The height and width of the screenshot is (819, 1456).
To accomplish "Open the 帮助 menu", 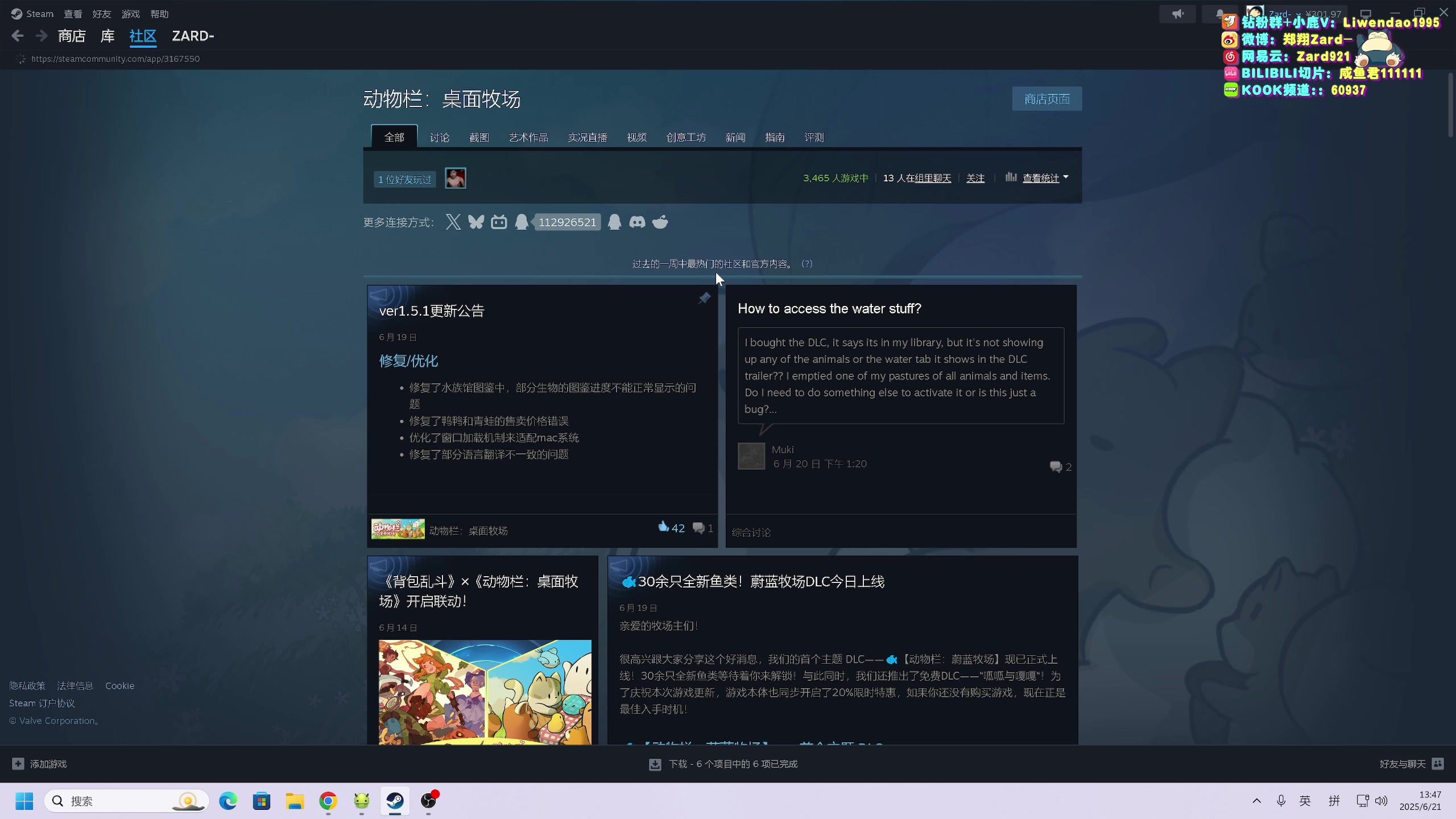I will click(160, 14).
